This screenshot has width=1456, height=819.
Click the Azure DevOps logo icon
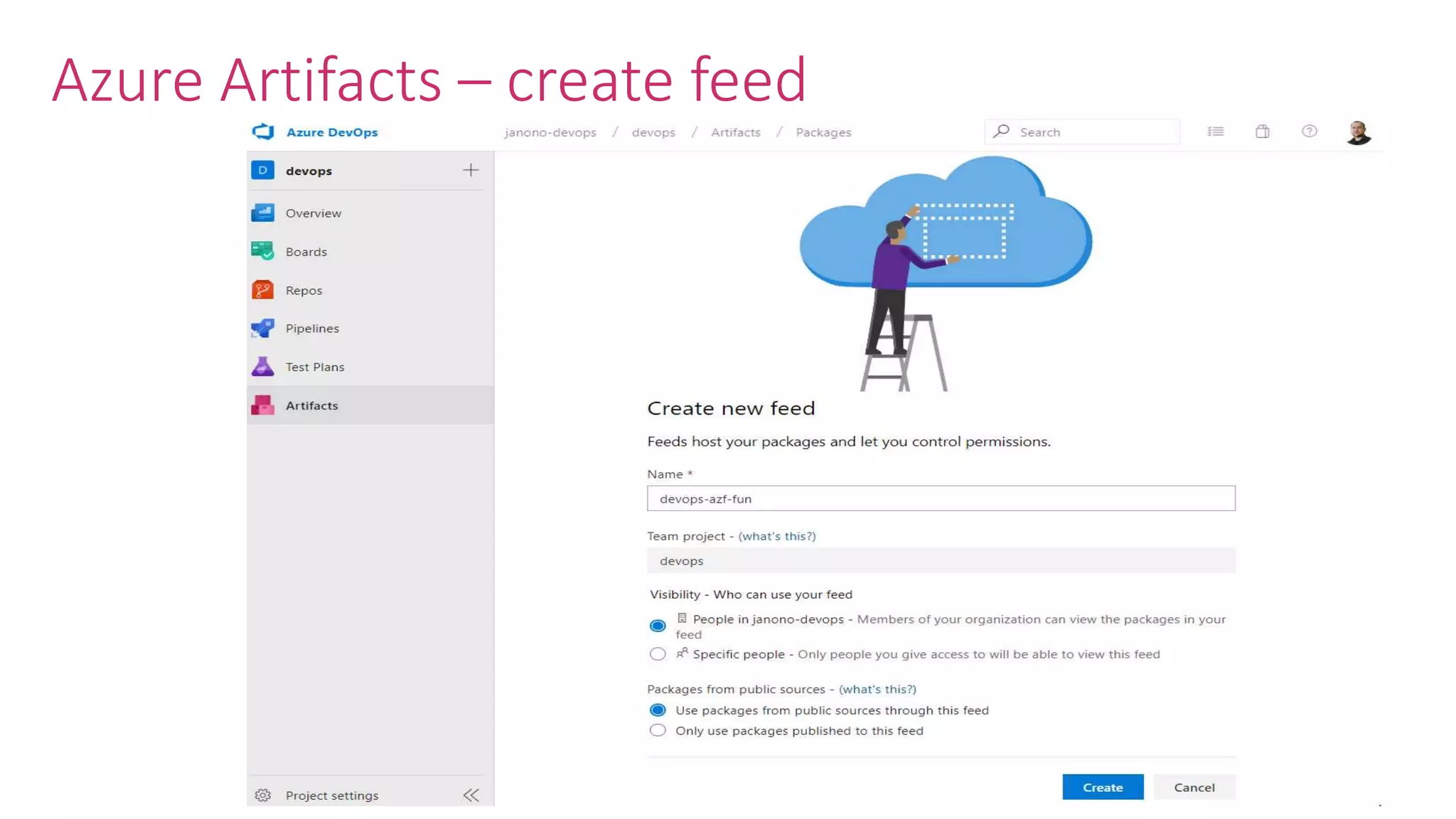click(263, 132)
